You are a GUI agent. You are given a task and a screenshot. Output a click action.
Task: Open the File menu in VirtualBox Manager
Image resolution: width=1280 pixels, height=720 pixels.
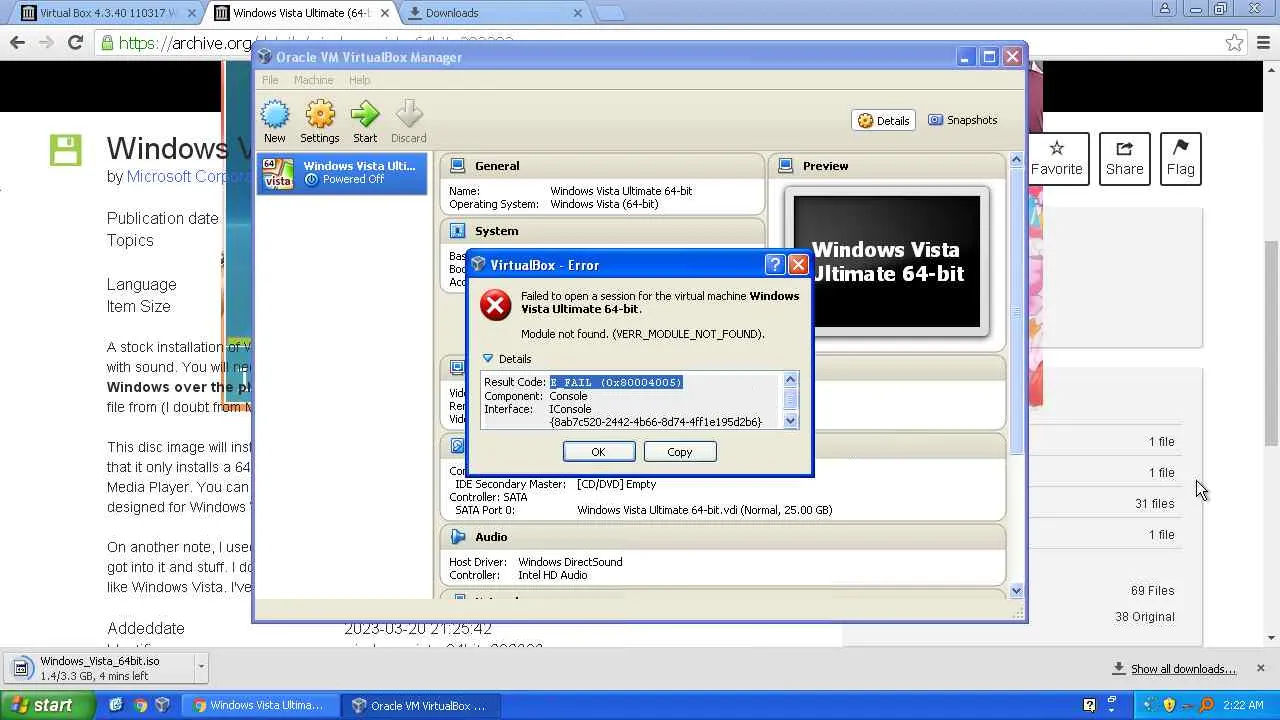point(270,80)
